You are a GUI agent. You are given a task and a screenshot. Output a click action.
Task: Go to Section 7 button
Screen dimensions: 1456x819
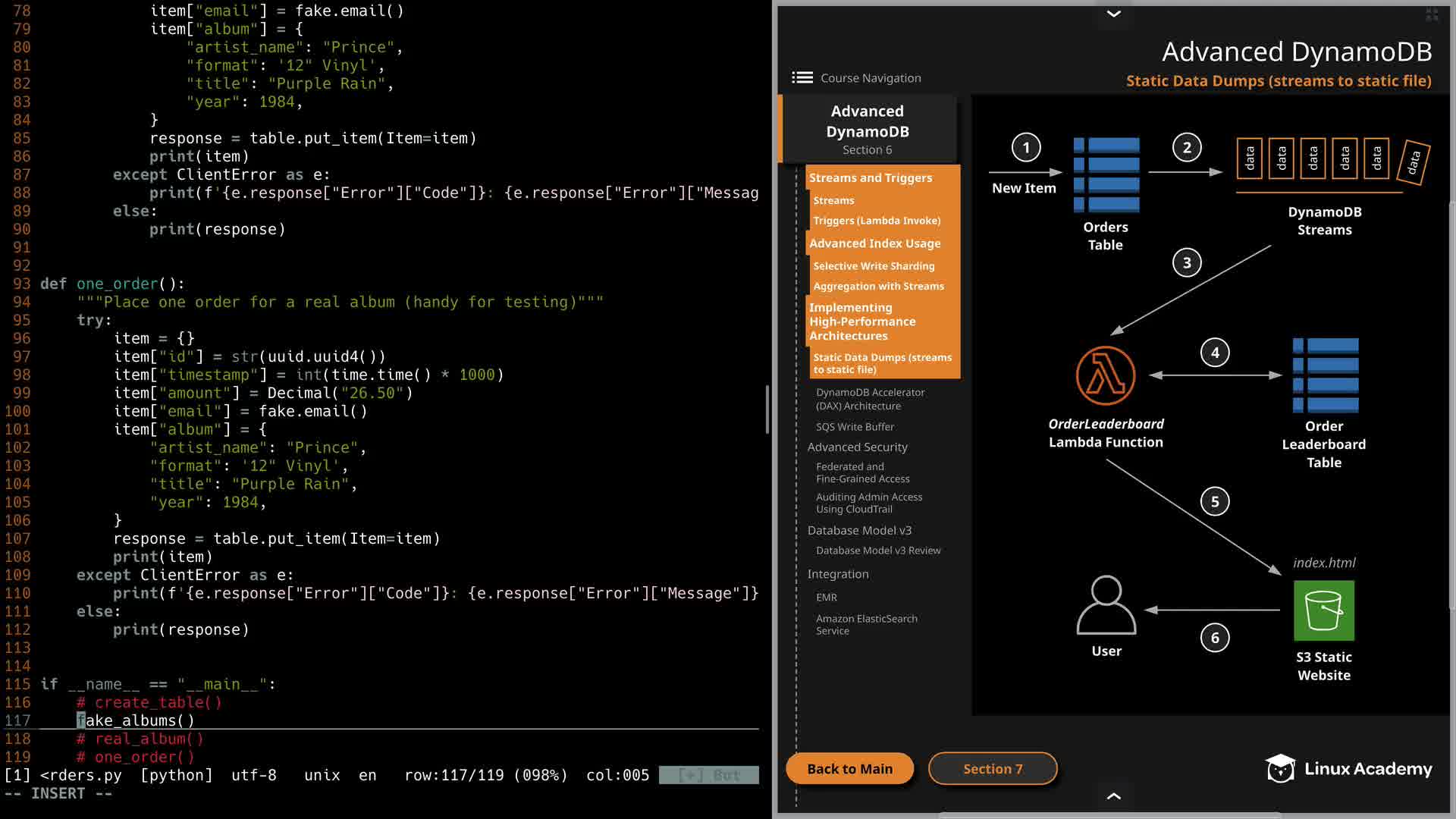click(x=992, y=768)
